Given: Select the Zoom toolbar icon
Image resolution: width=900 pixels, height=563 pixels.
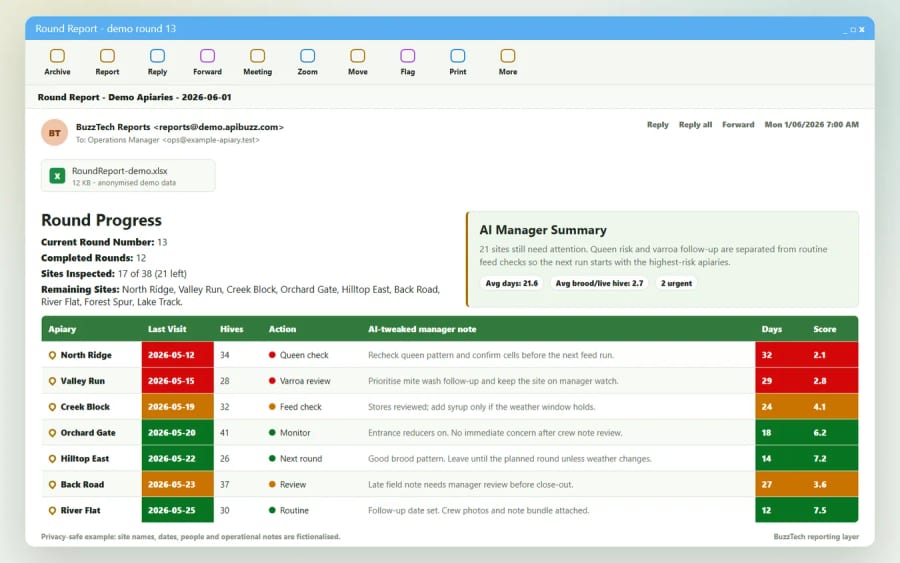Looking at the screenshot, I should coord(308,56).
